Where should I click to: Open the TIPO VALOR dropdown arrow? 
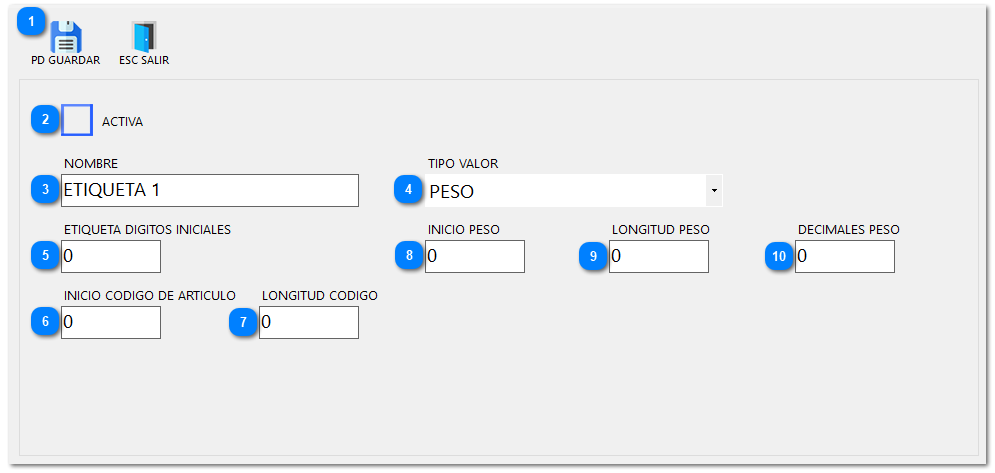(x=713, y=190)
